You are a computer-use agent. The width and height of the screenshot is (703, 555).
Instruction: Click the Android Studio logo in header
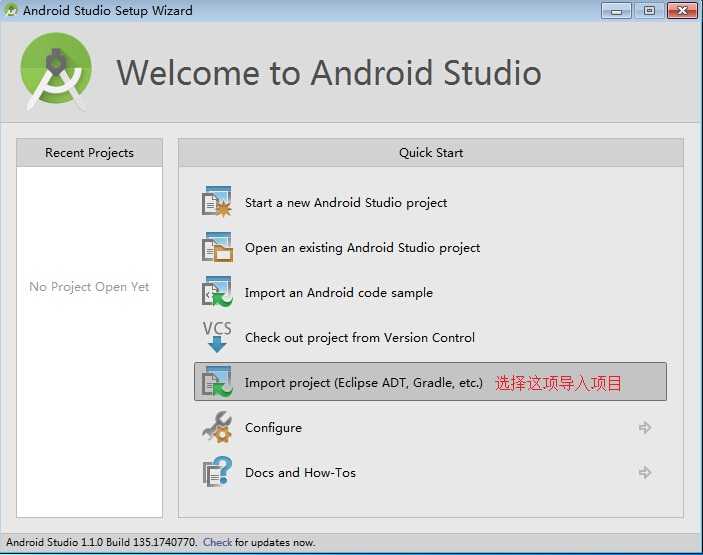(x=56, y=72)
